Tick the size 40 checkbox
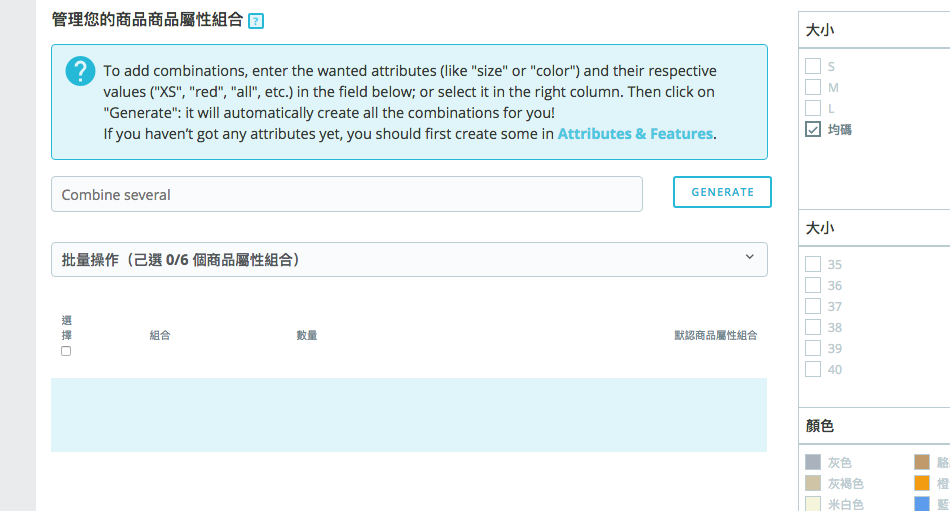 click(813, 369)
